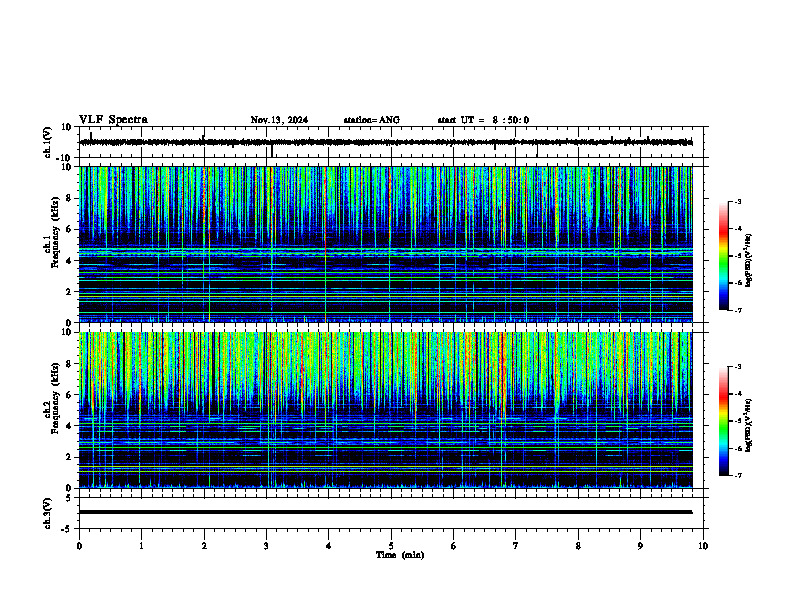Click the "start UT = 8 :50: 0" text
The width and height of the screenshot is (792, 612).
[x=483, y=120]
